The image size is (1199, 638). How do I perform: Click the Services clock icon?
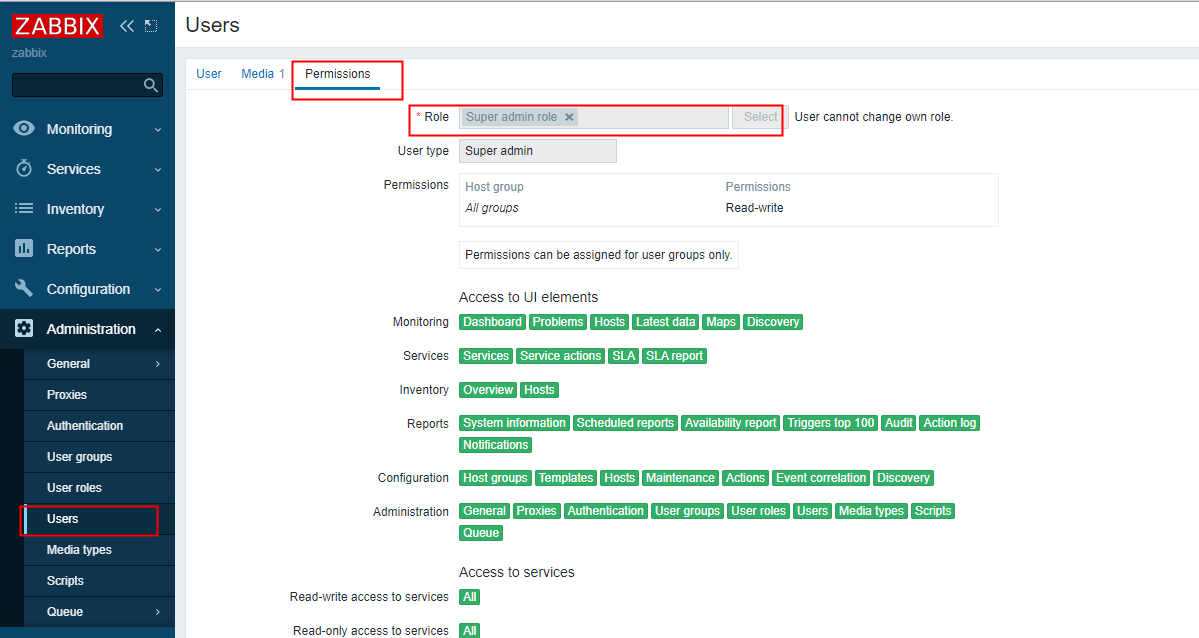pos(25,169)
